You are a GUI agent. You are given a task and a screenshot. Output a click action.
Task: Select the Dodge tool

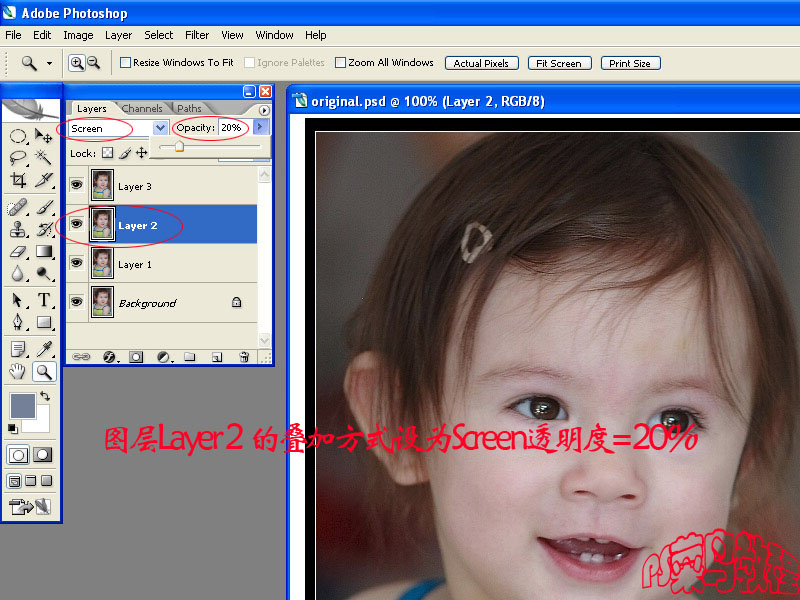43,274
